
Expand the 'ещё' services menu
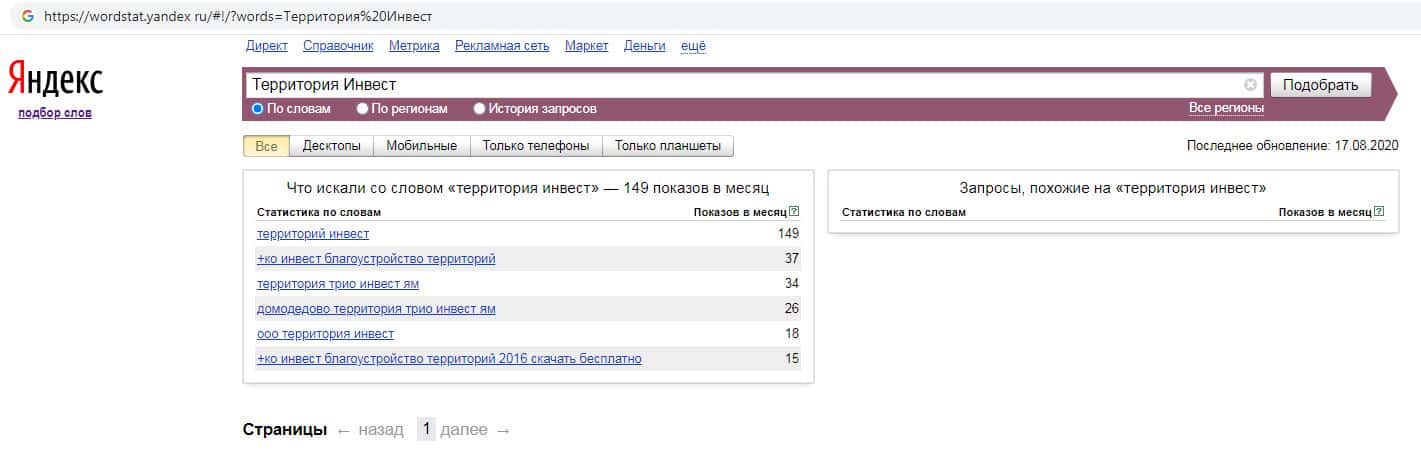pyautogui.click(x=693, y=46)
